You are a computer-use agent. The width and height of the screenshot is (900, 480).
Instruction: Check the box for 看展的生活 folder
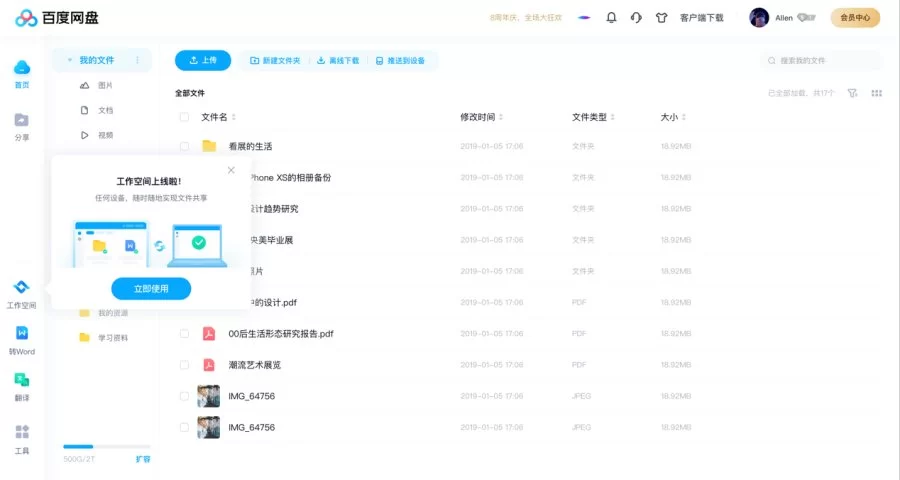click(x=184, y=146)
